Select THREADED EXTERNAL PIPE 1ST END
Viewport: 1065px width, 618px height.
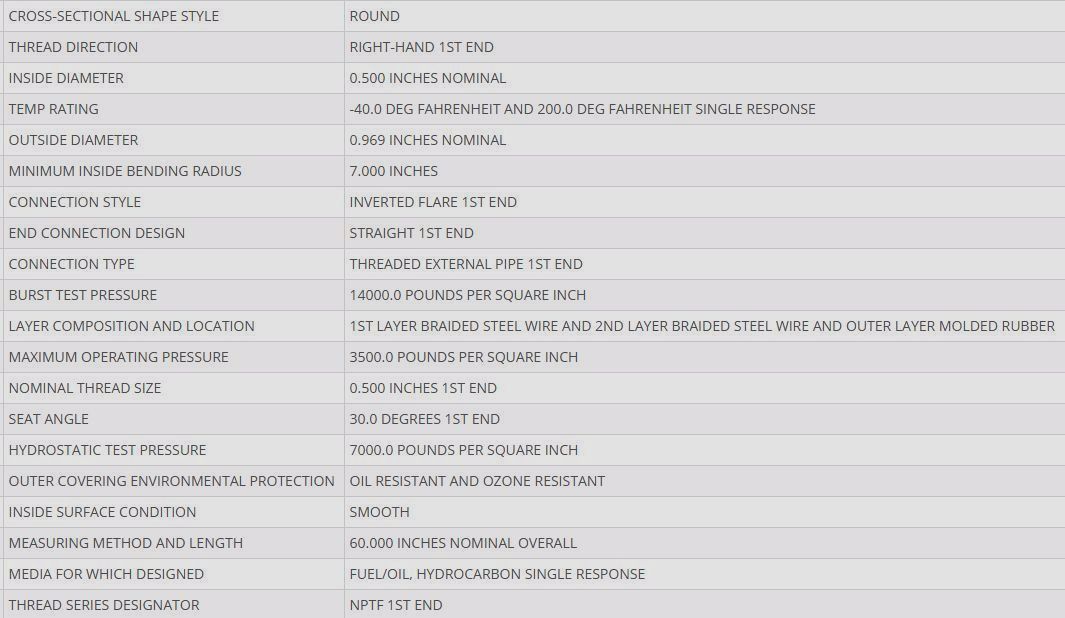coord(466,264)
